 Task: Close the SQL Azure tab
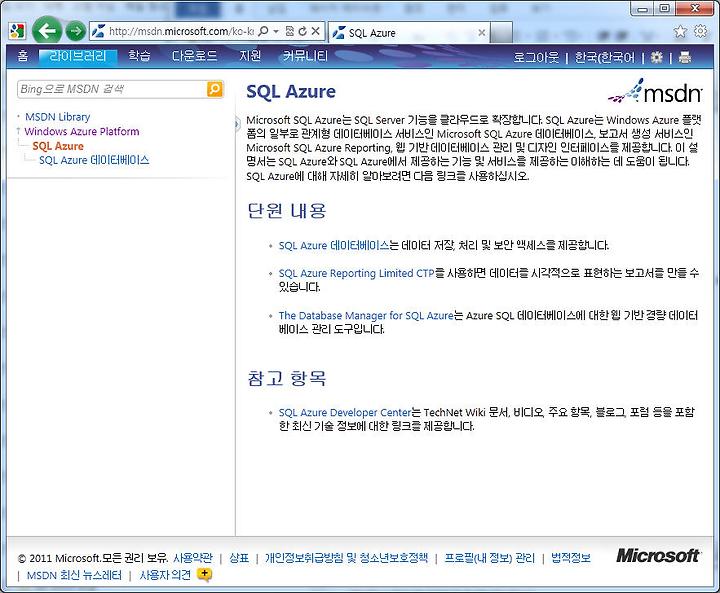(x=482, y=33)
